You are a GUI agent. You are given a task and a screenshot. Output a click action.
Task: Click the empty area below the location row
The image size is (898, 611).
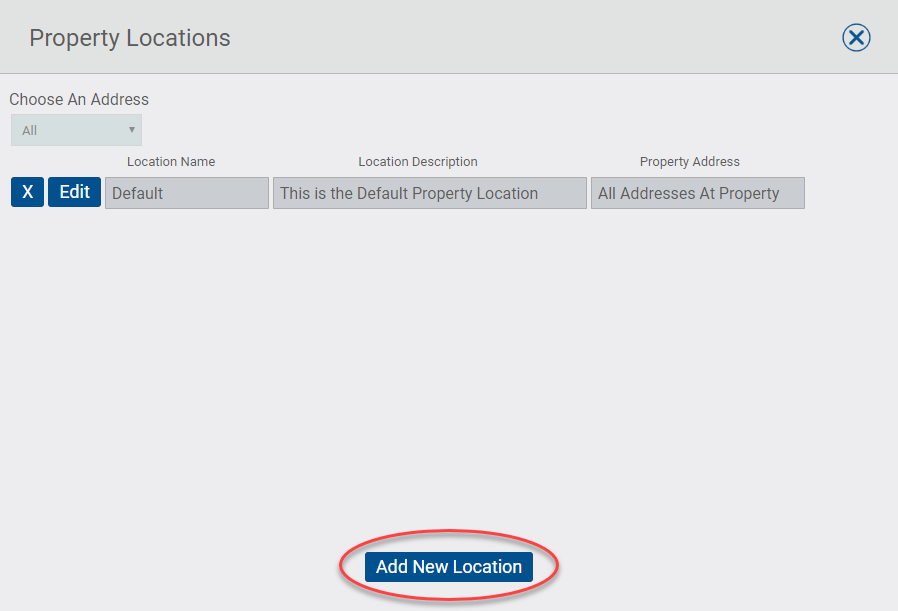[450, 360]
